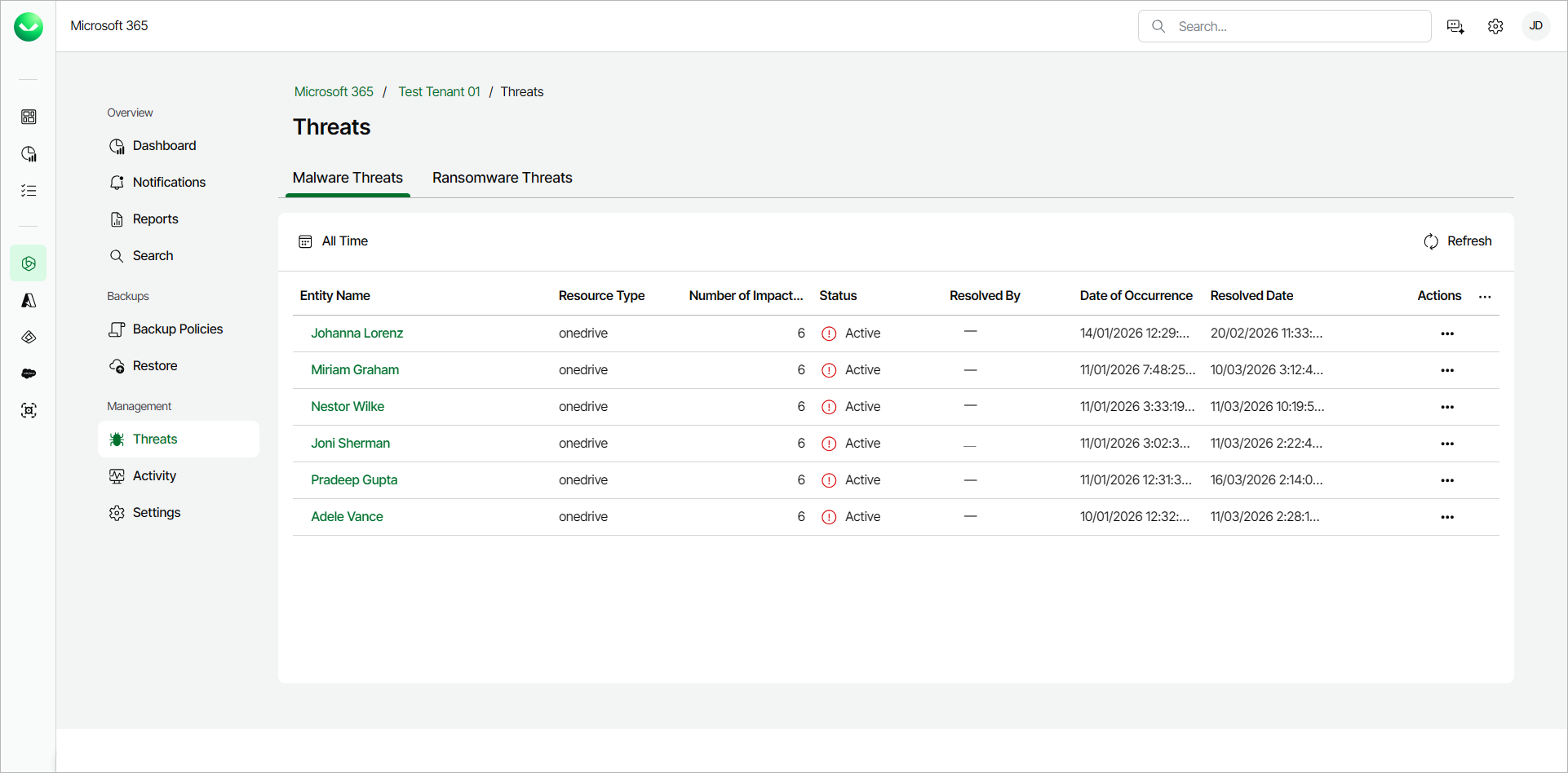Click the Refresh icon above the threats table
Viewport: 1568px width, 773px height.
pyautogui.click(x=1432, y=241)
